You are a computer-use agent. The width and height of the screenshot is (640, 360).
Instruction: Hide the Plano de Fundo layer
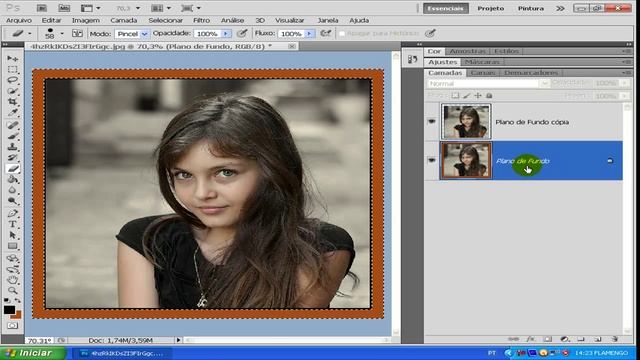click(431, 160)
